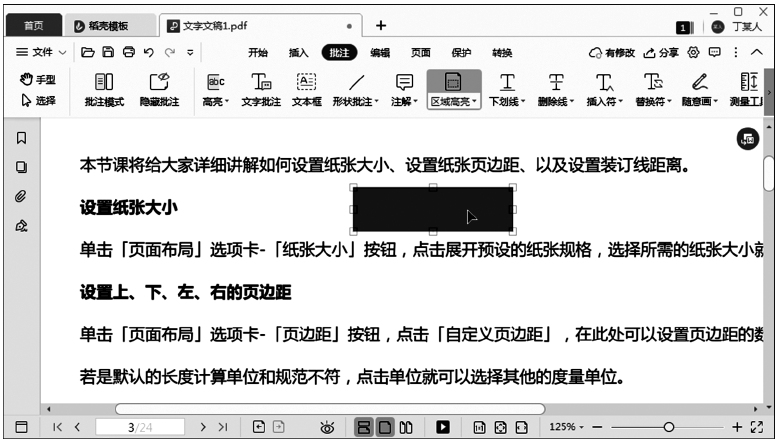Screen dimensions: 779x444
Task: Click the Print icon in quick toolbar
Action: click(128, 52)
